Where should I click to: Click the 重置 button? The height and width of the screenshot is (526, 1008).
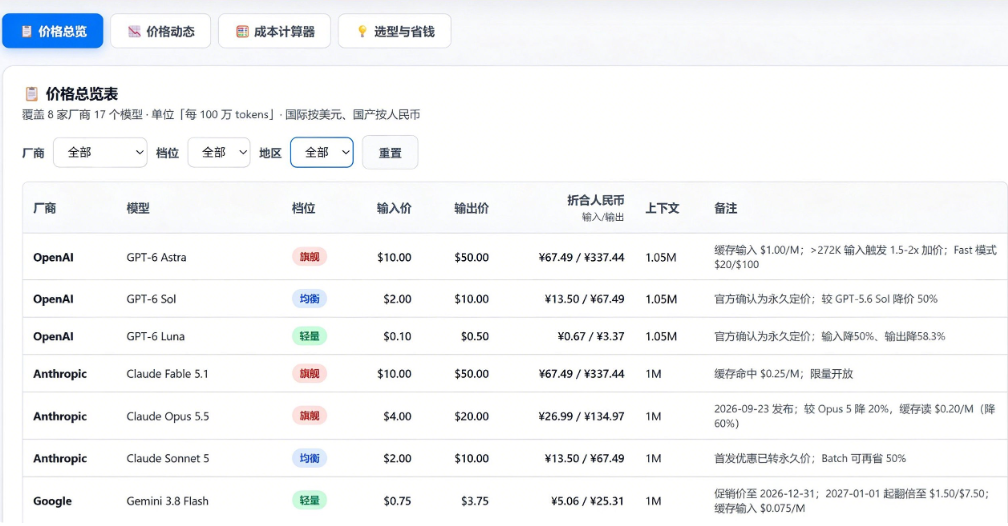[x=390, y=152]
